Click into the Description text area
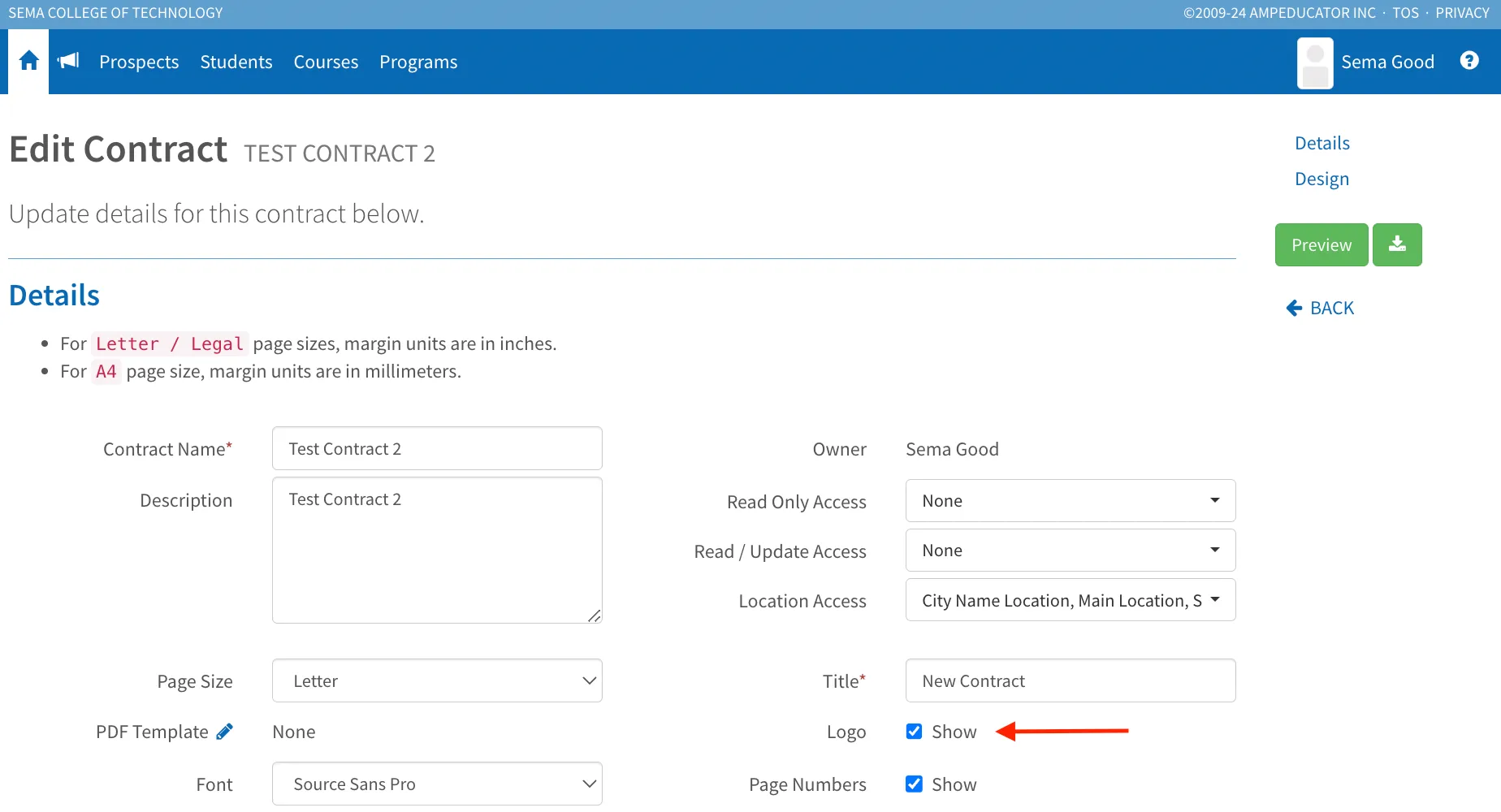This screenshot has height=812, width=1501. click(437, 551)
